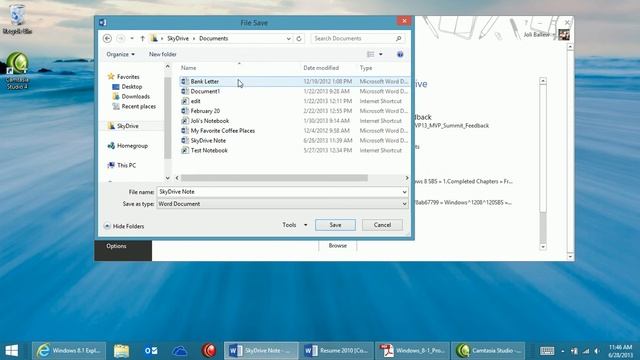Image resolution: width=640 pixels, height=360 pixels.
Task: Click Hide Folders
Action: tap(124, 226)
